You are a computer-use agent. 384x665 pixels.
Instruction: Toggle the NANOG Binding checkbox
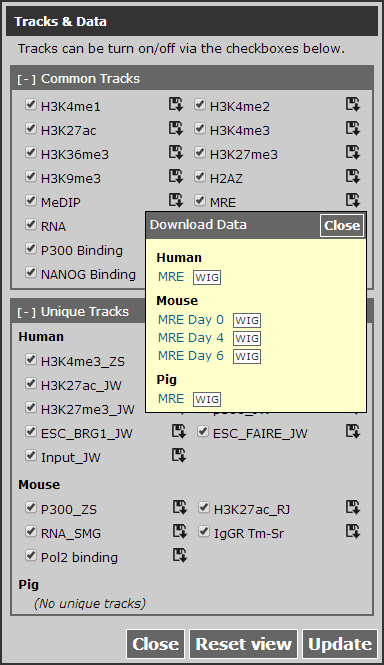31,272
